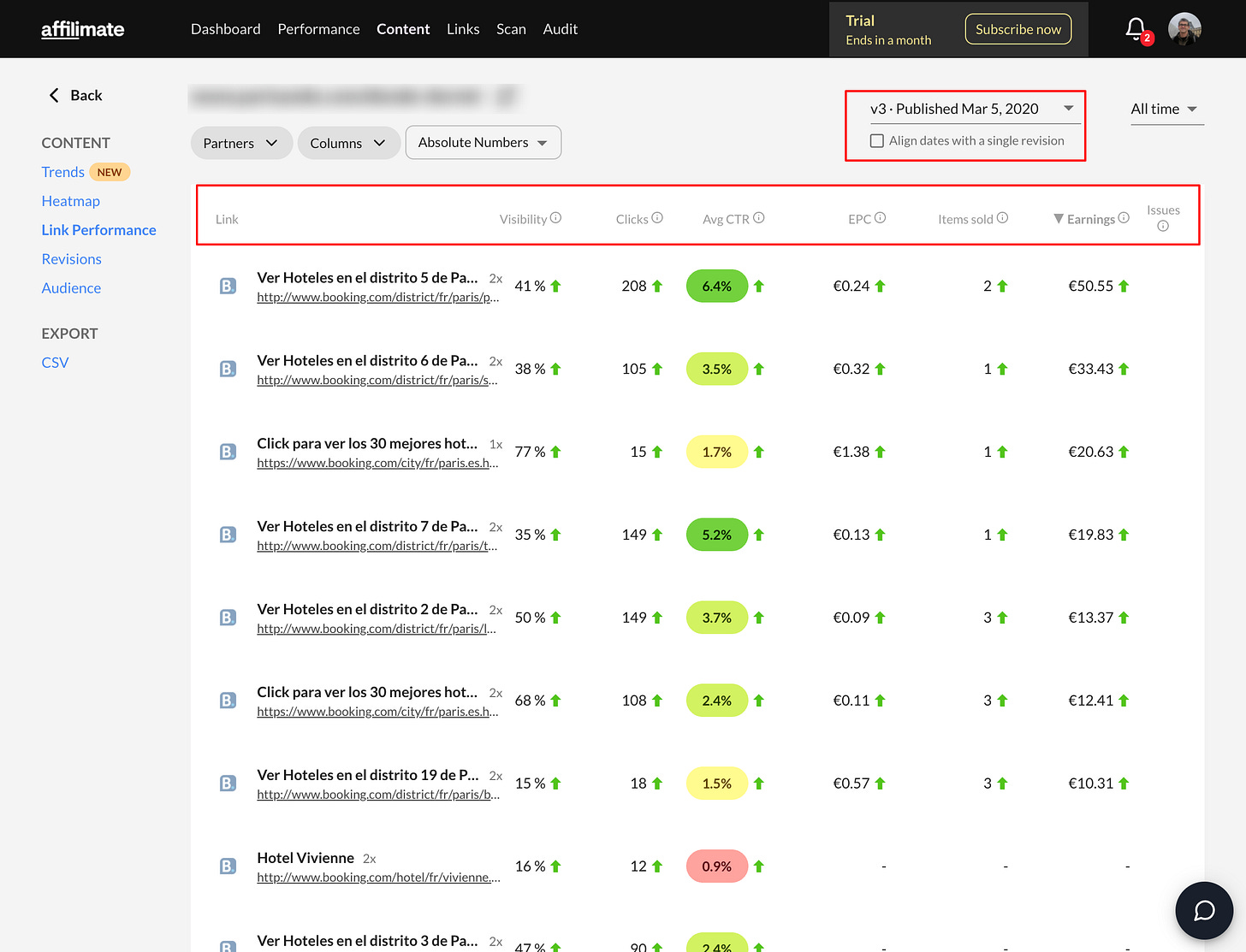Click the Visibility column info icon
The image size is (1246, 952).
tap(555, 218)
